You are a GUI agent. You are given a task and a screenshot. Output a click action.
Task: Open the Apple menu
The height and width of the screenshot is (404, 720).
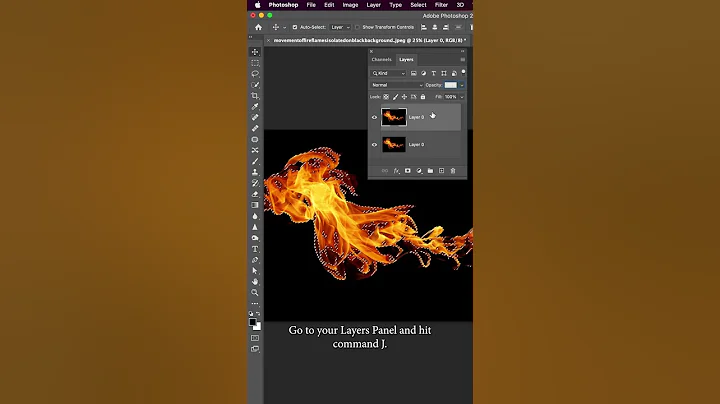(x=258, y=5)
